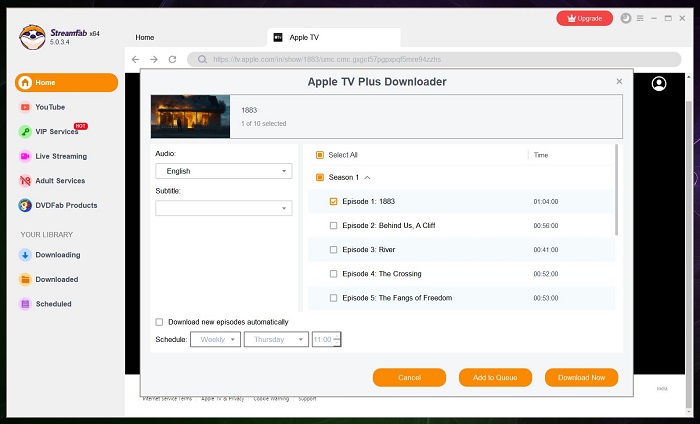
Task: Switch to the Home tab
Action: 145,37
